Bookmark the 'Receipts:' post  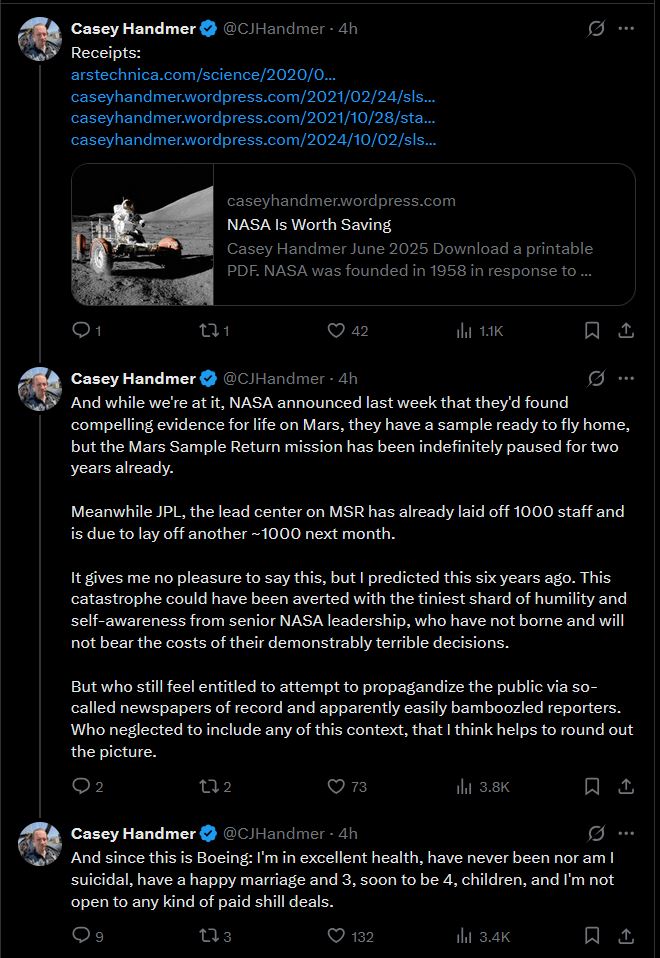tap(592, 331)
